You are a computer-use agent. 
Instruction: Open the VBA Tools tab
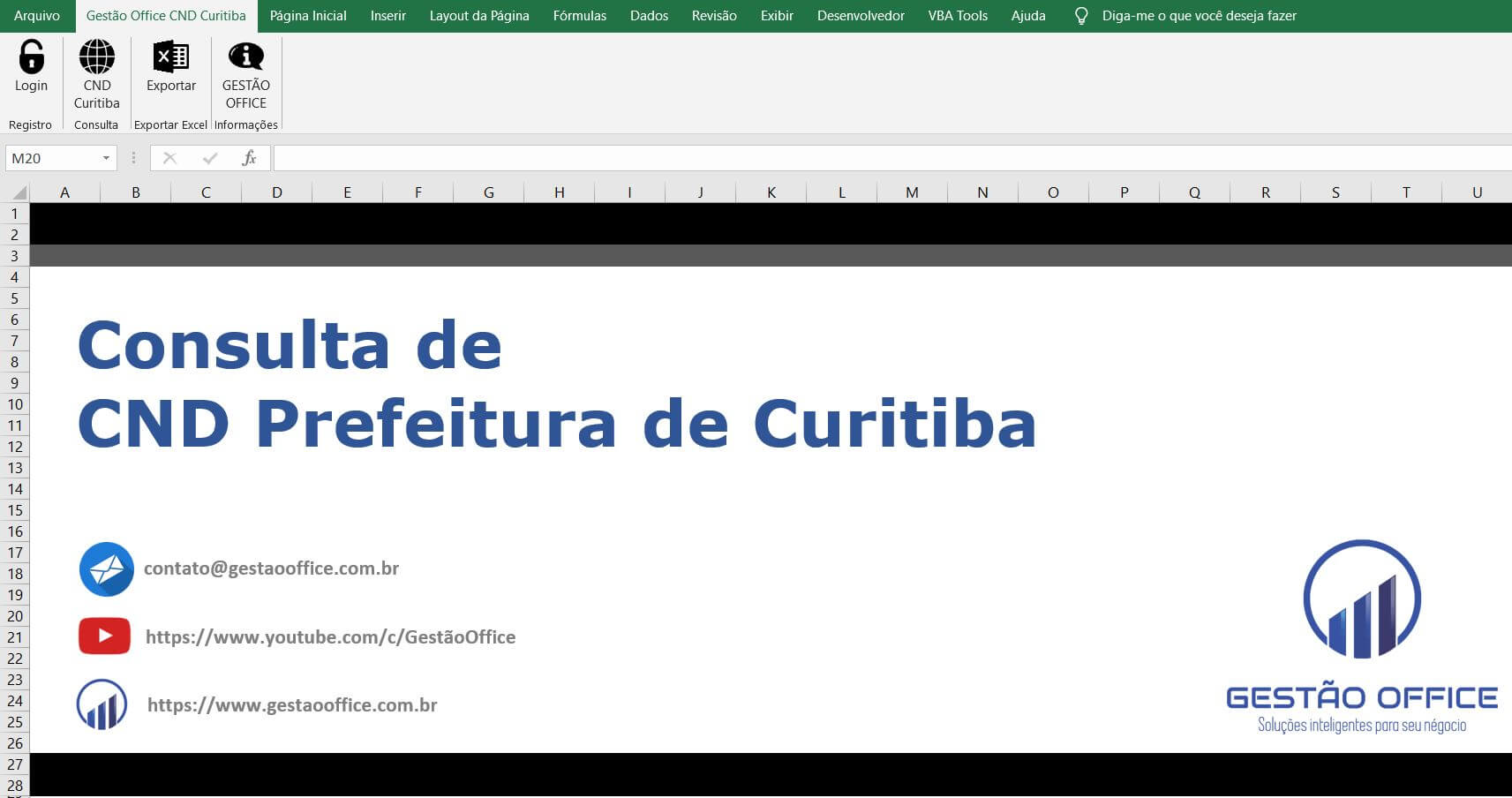957,15
